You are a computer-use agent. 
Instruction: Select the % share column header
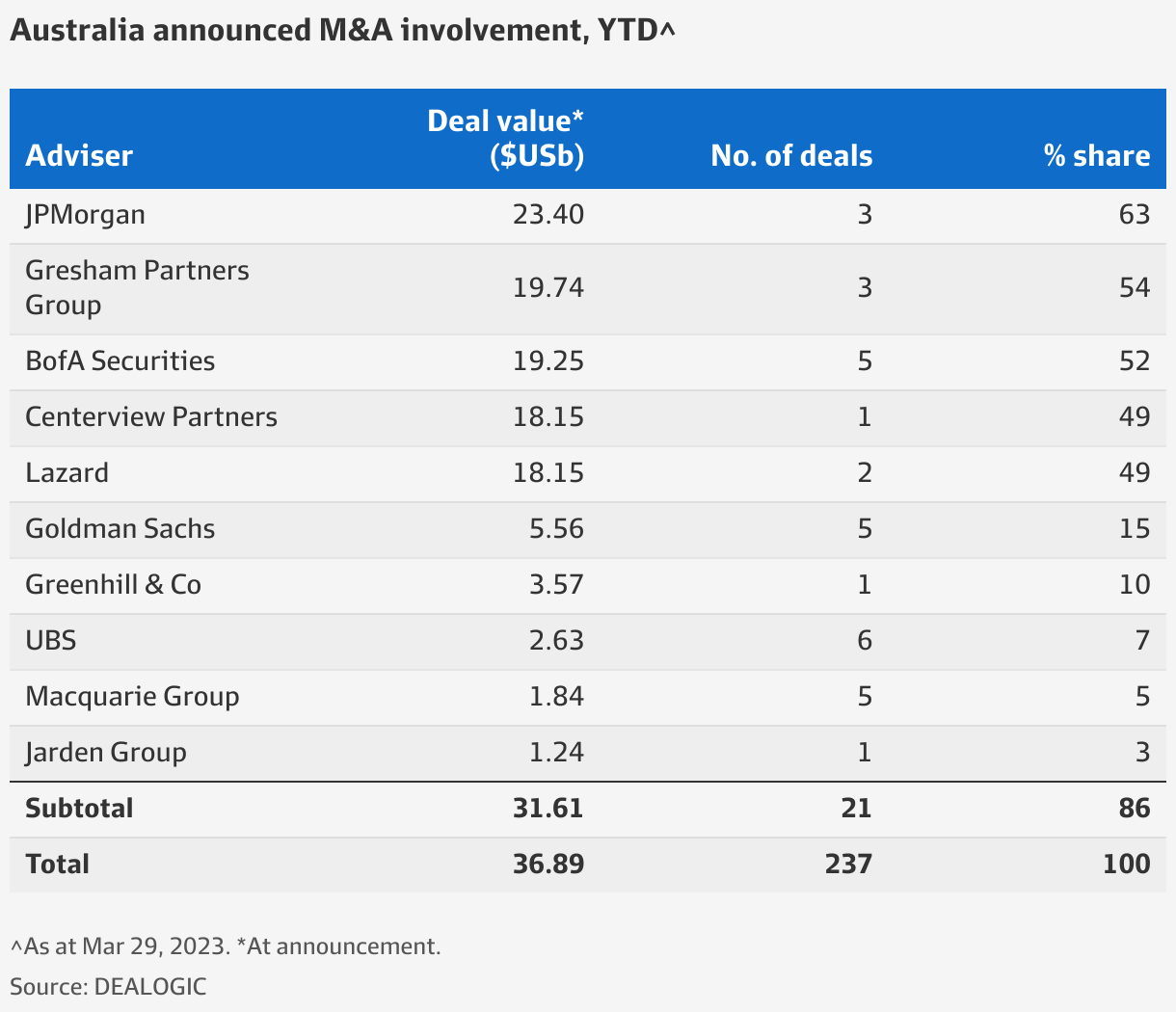pyautogui.click(x=1097, y=156)
